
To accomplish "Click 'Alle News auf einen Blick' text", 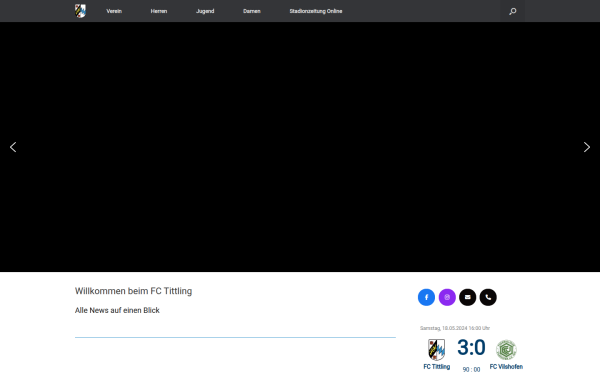I will point(117,310).
